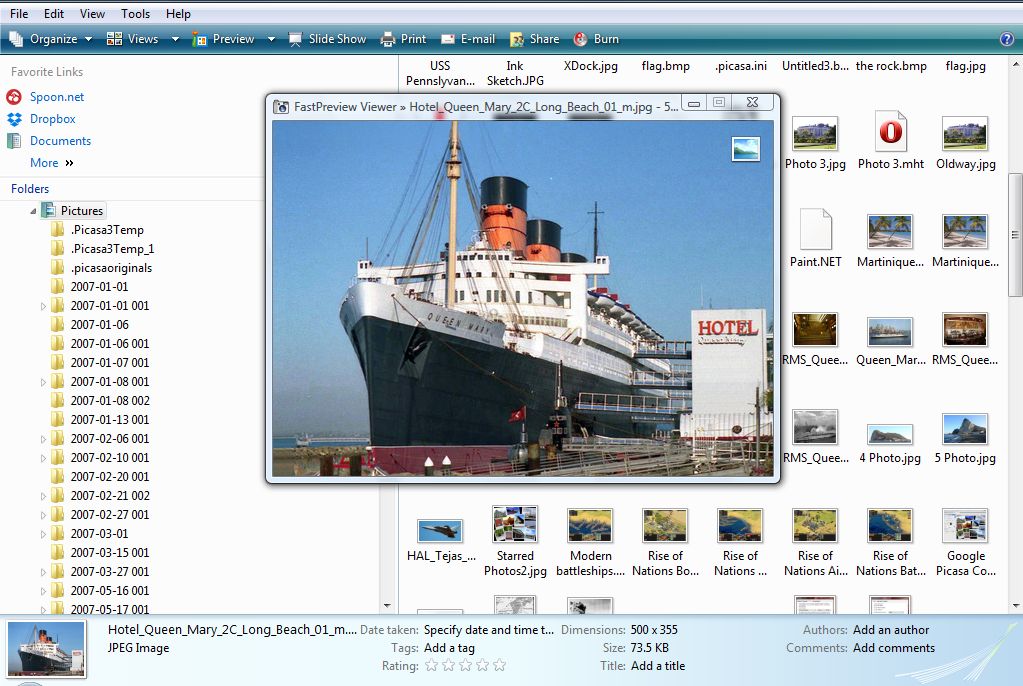Select the Photo 3.mht Opera file icon
1023x686 pixels.
tap(891, 131)
